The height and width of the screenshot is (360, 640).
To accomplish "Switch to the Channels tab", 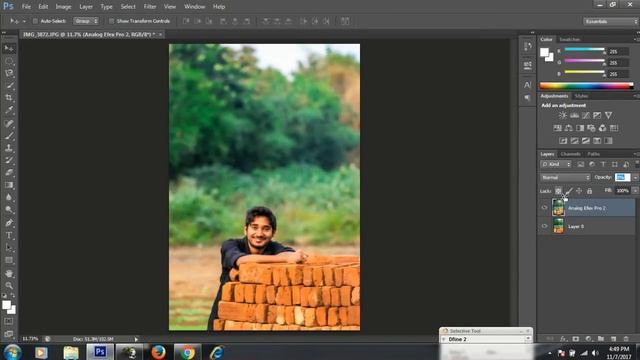I will (571, 154).
